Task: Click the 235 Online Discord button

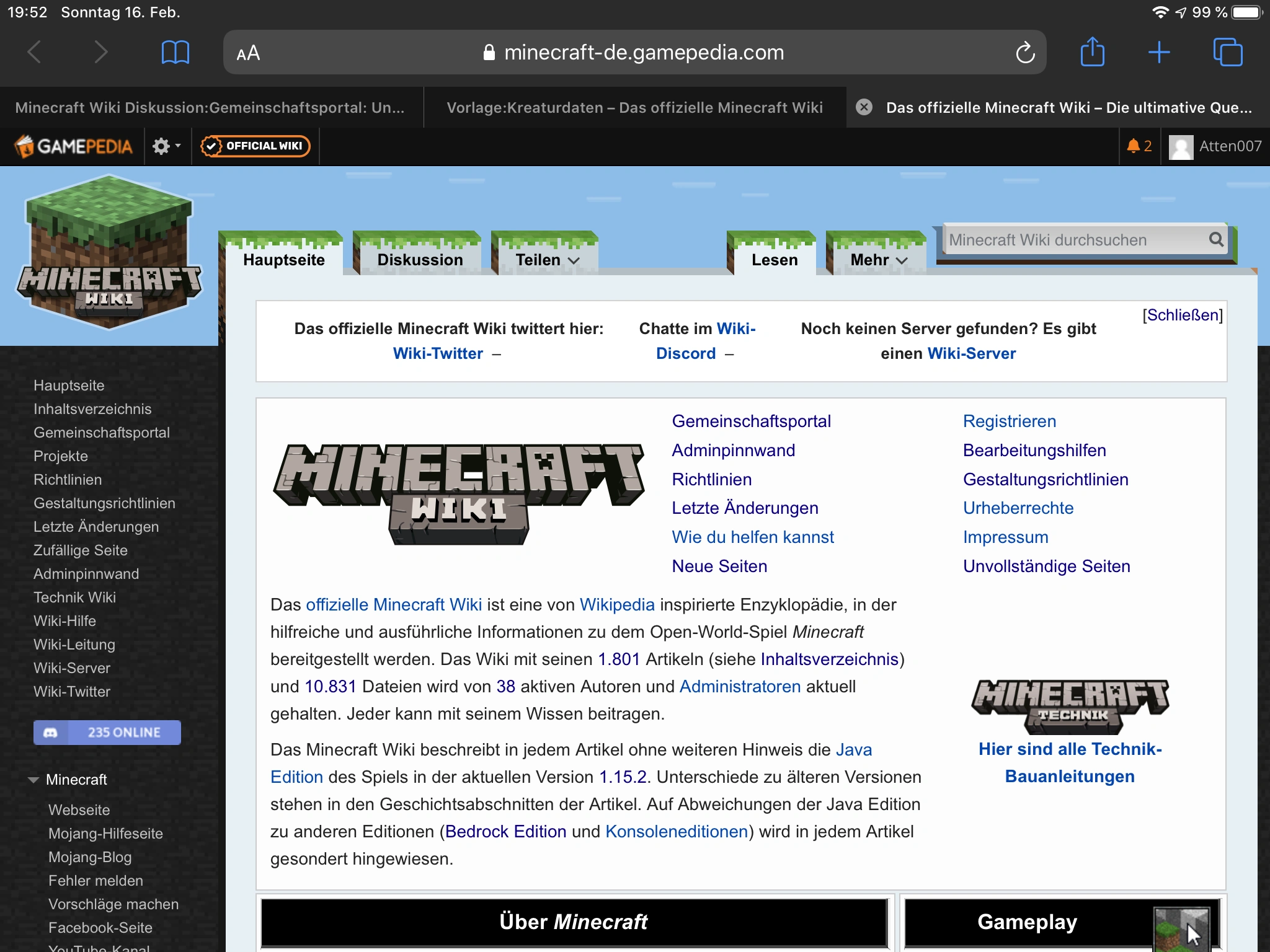Action: coord(107,732)
